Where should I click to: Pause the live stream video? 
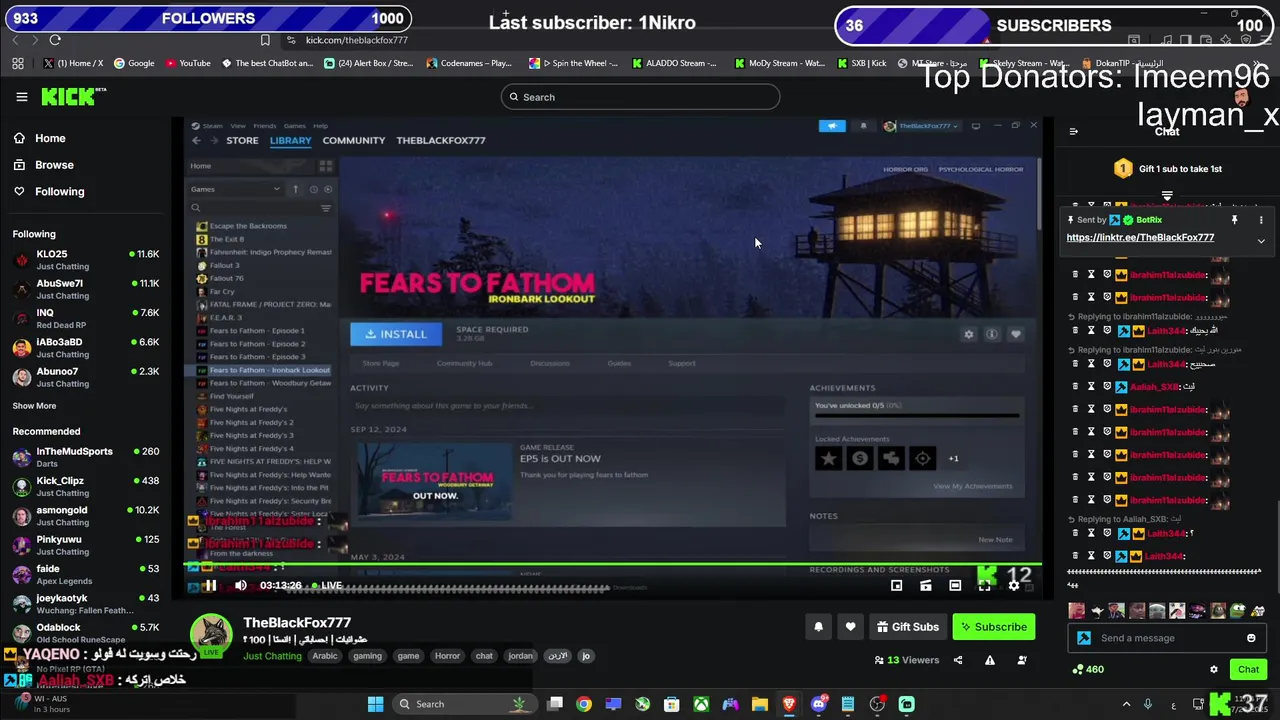coord(210,585)
